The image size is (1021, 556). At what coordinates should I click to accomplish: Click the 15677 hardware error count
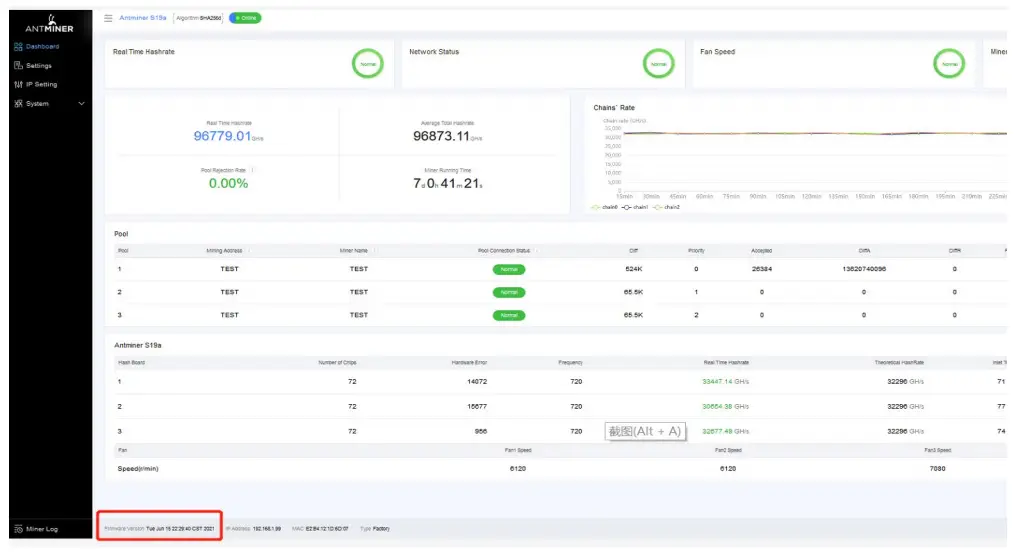click(477, 406)
